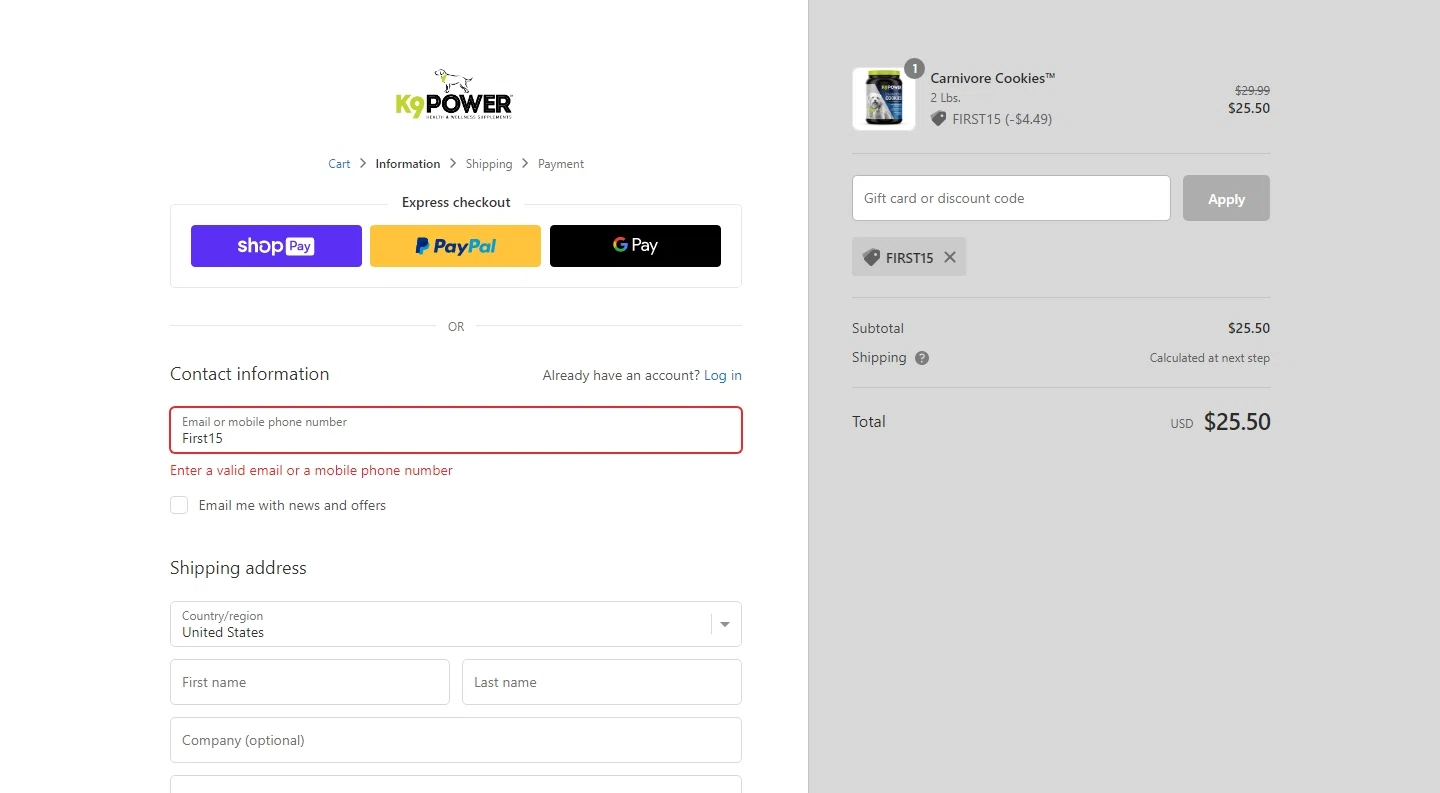Click the '2 Lbs.' product variant text
Viewport: 1440px width, 793px height.
click(946, 98)
